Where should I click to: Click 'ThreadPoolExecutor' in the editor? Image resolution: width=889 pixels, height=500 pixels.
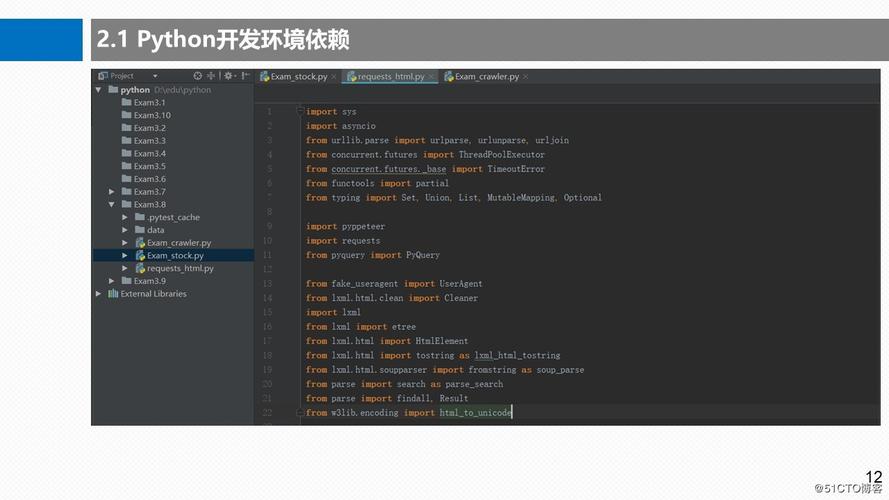click(x=502, y=155)
